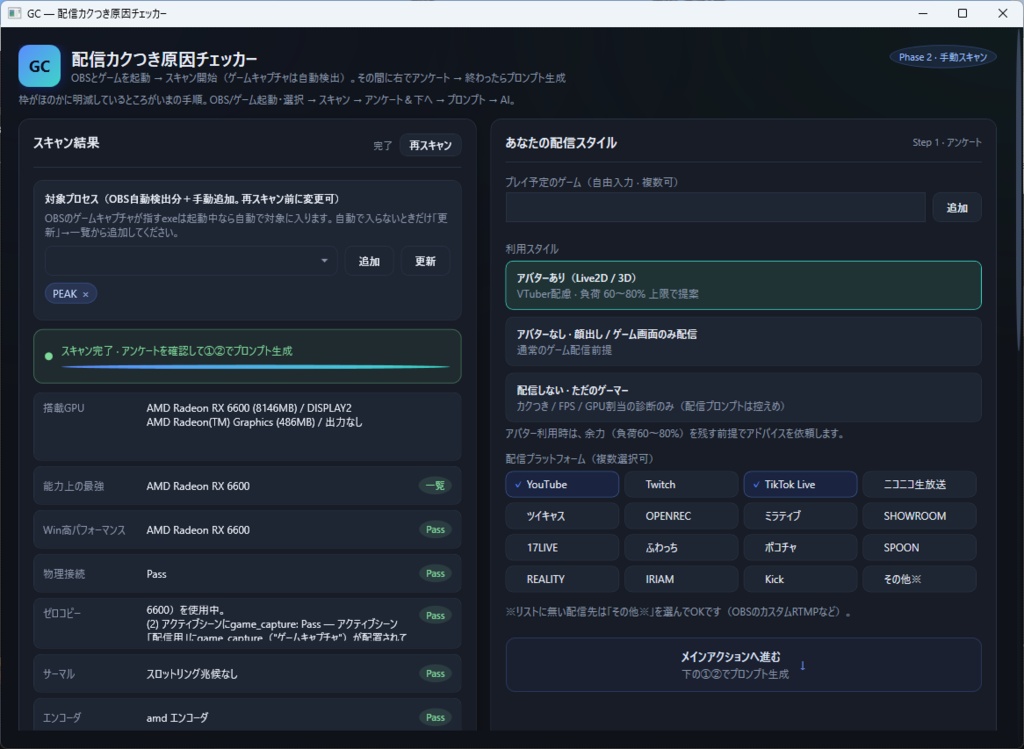Click Pass badge in Win高パフォーマンス row
This screenshot has height=749, width=1024.
(435, 530)
